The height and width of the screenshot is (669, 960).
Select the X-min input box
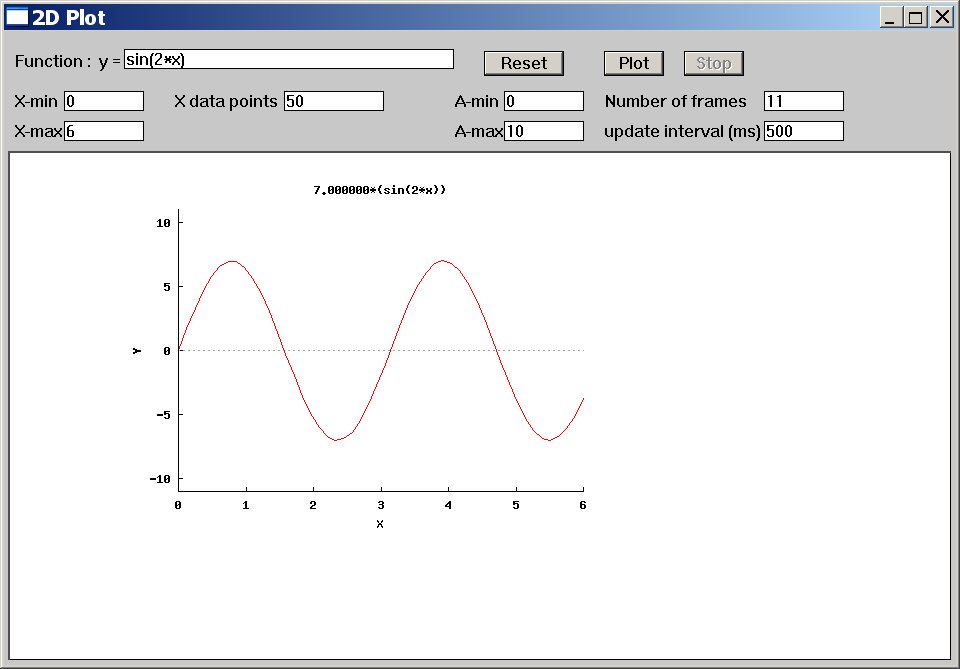104,101
